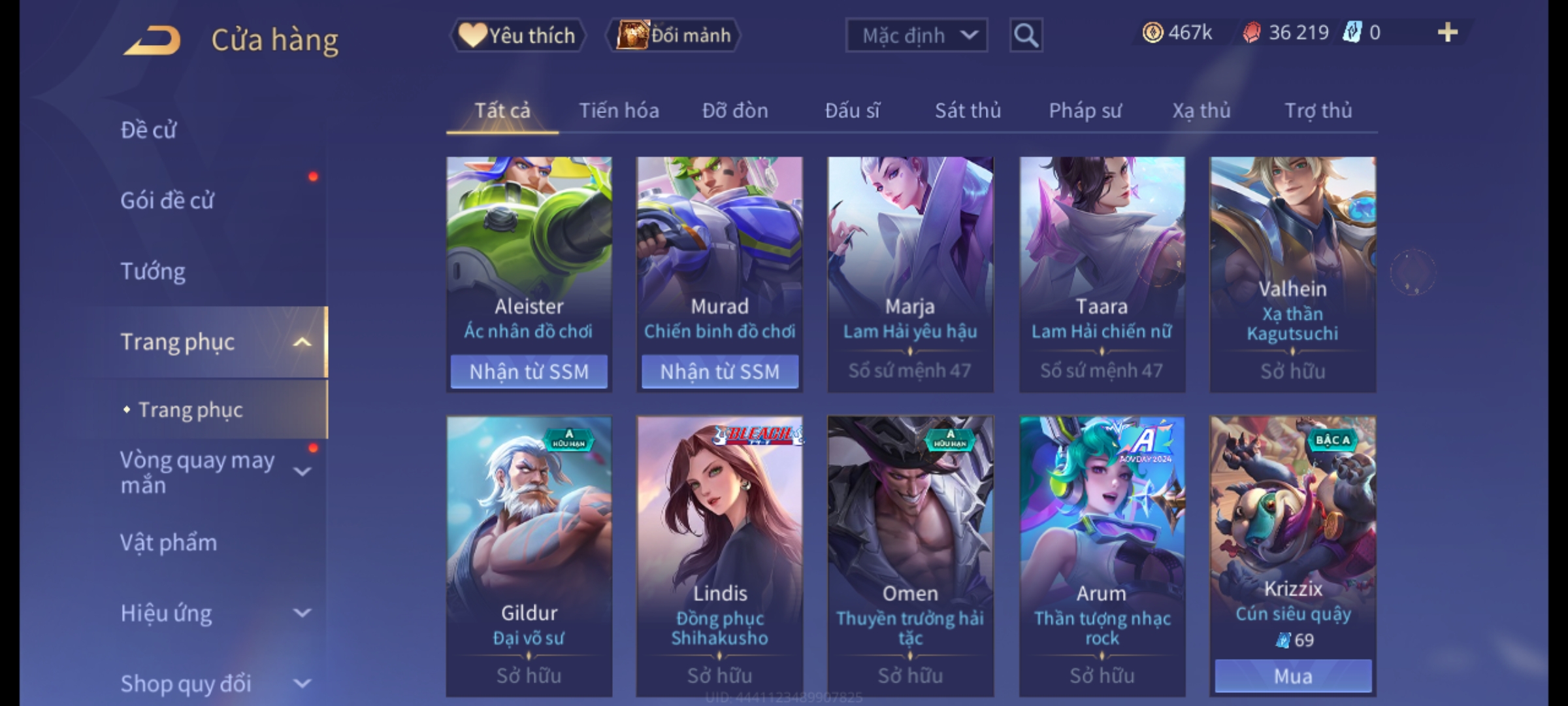Buy Krizzix skin with Mua button

coord(1293,676)
